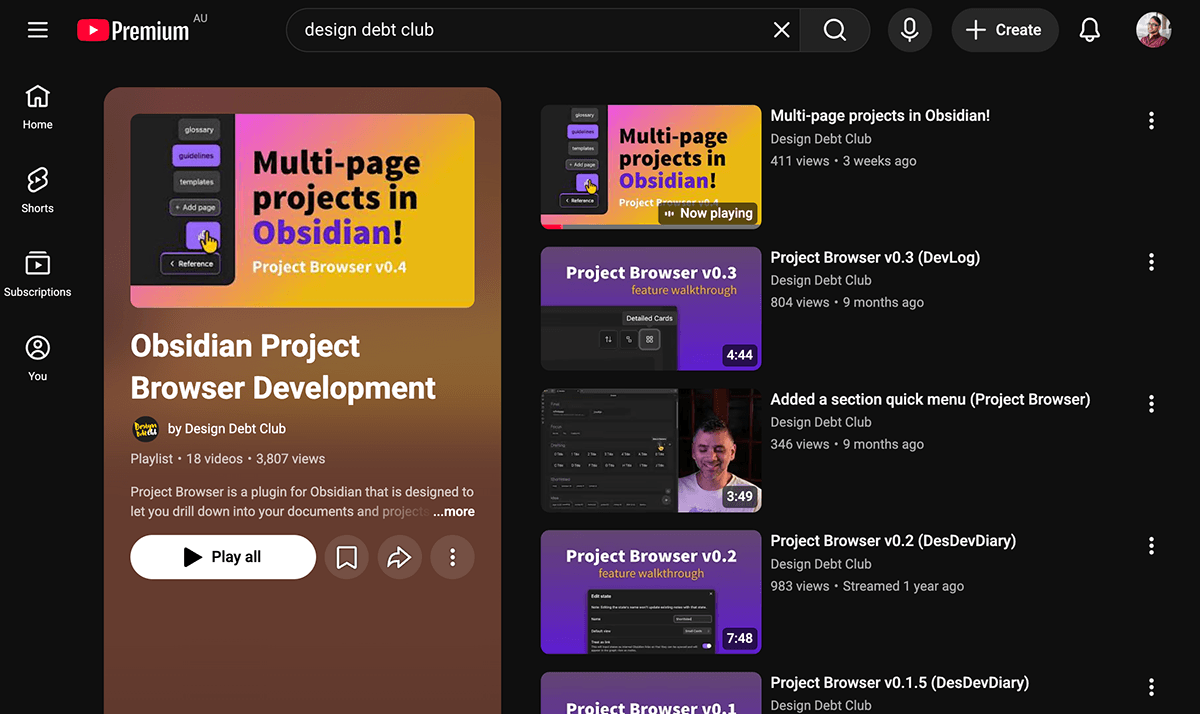1200x714 pixels.
Task: Open the Added a section quick menu thumbnail
Action: tap(651, 451)
